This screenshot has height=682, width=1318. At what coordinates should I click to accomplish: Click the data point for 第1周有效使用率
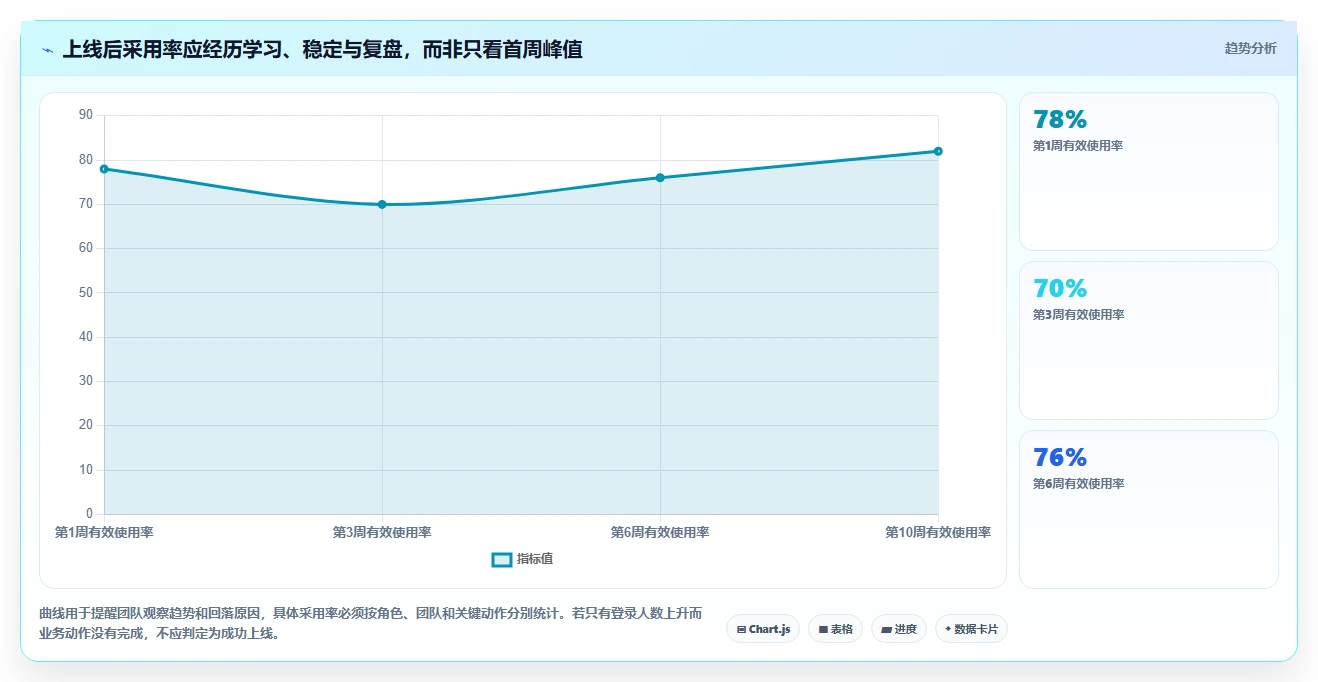click(104, 169)
